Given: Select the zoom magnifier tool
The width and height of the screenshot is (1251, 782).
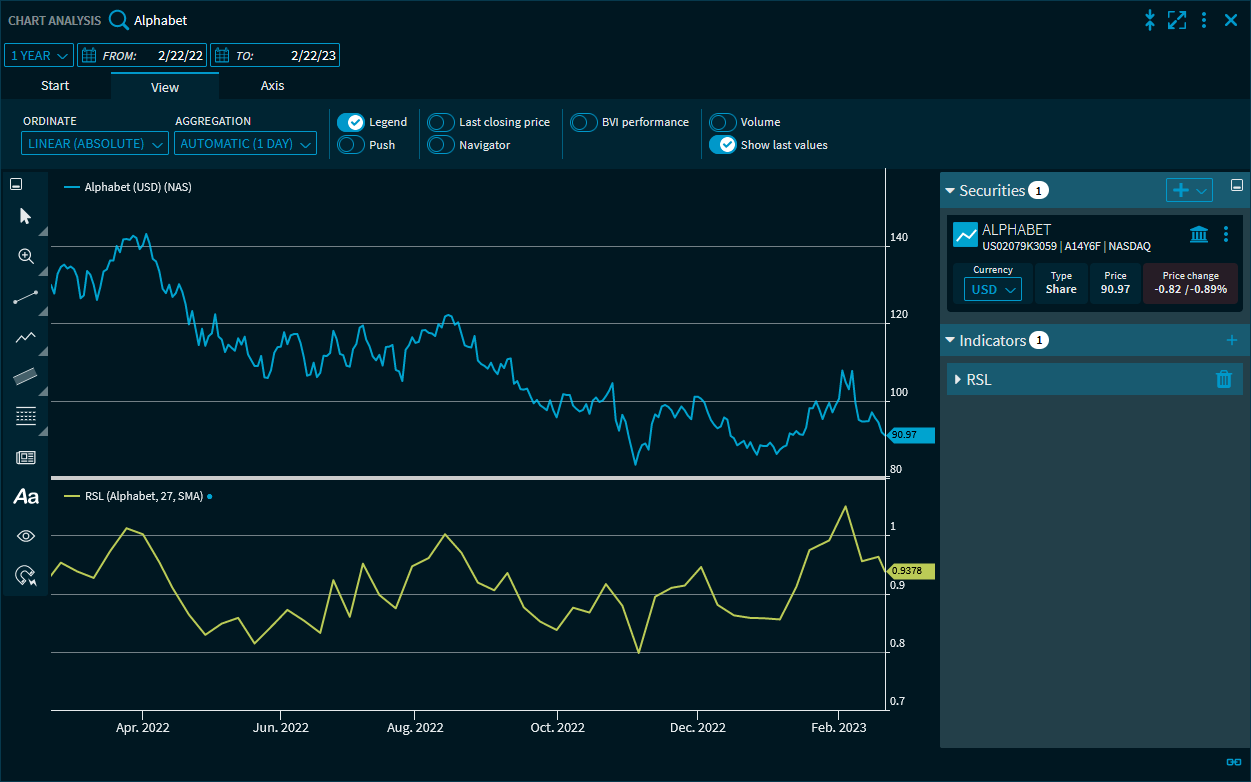Looking at the screenshot, I should coord(26,256).
